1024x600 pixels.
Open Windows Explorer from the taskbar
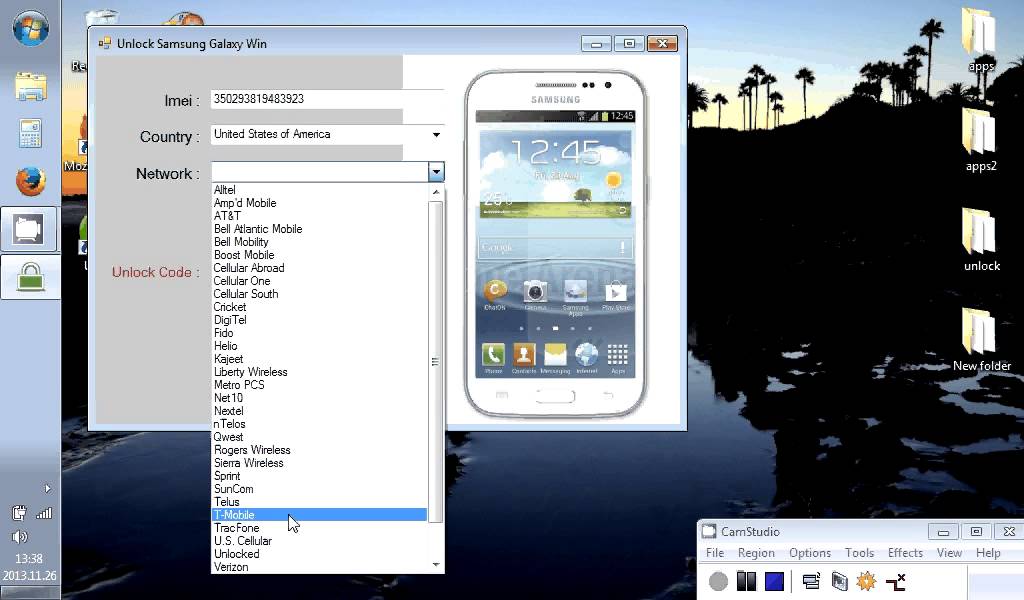tap(30, 87)
